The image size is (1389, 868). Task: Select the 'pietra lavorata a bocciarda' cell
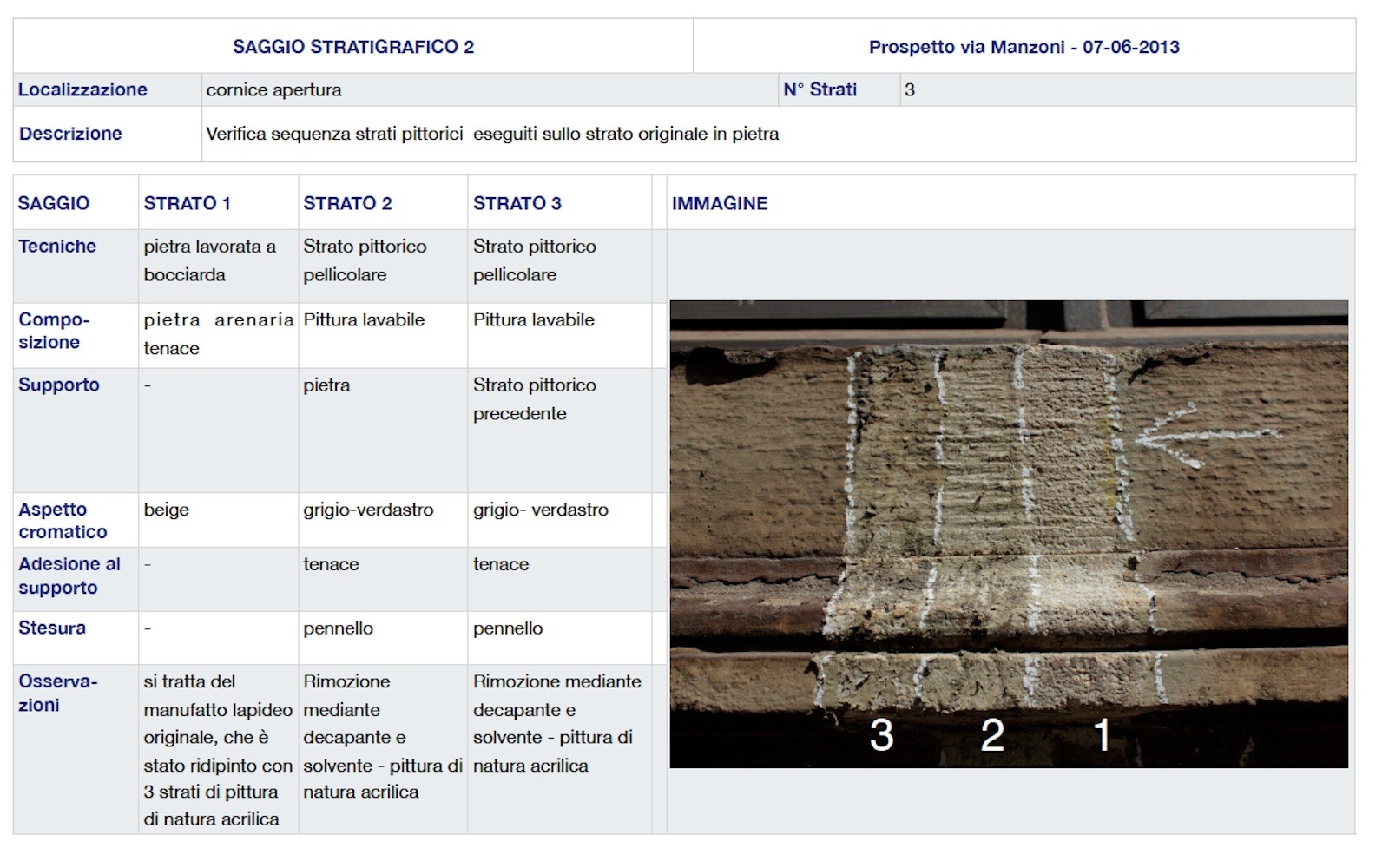click(209, 260)
